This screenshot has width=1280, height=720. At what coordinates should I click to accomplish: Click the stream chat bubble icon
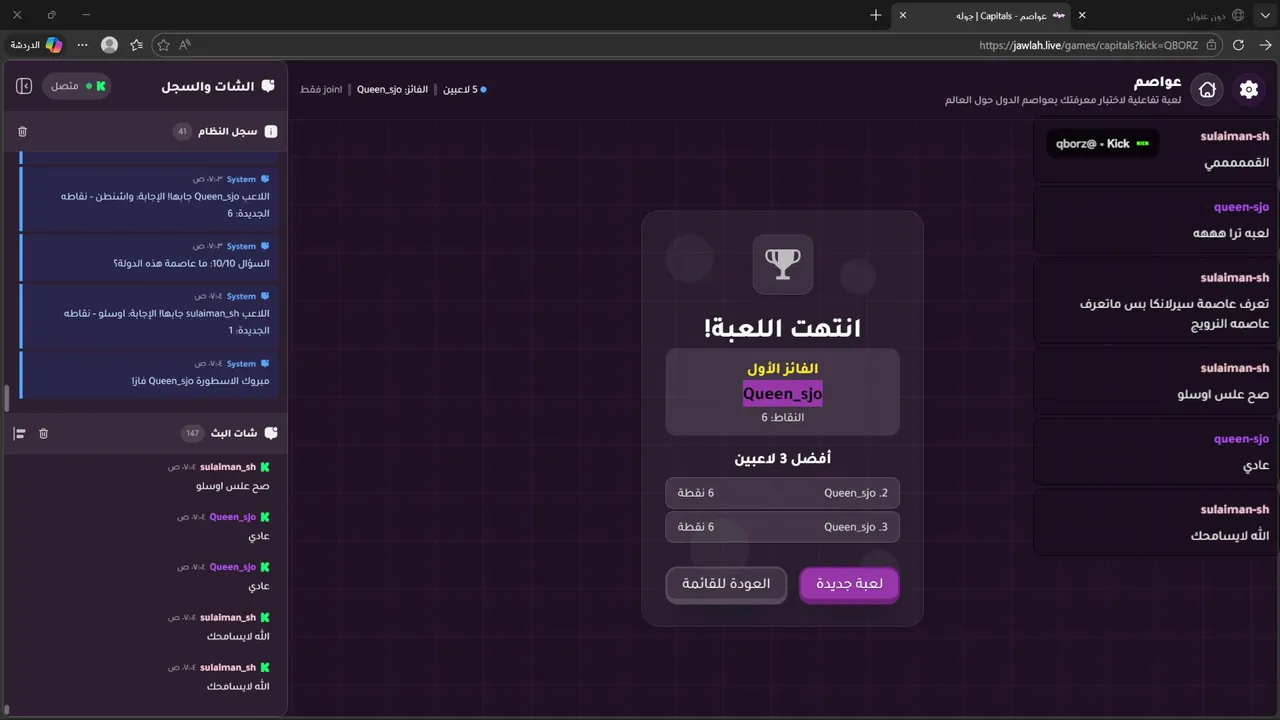pyautogui.click(x=270, y=433)
